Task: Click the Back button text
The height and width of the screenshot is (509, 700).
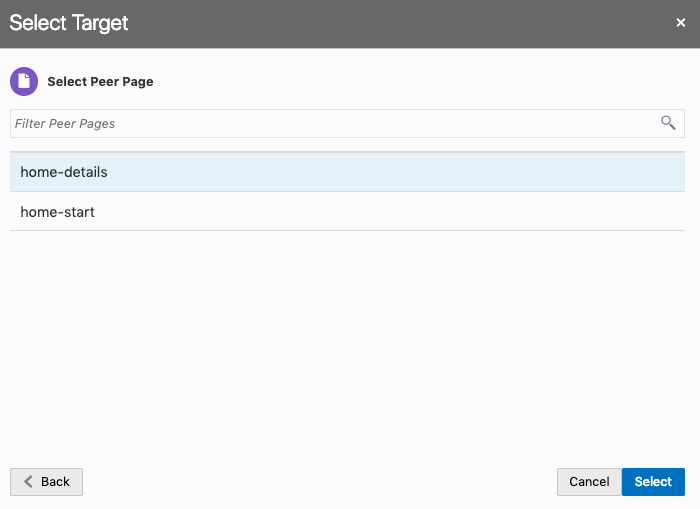Action: 56,482
